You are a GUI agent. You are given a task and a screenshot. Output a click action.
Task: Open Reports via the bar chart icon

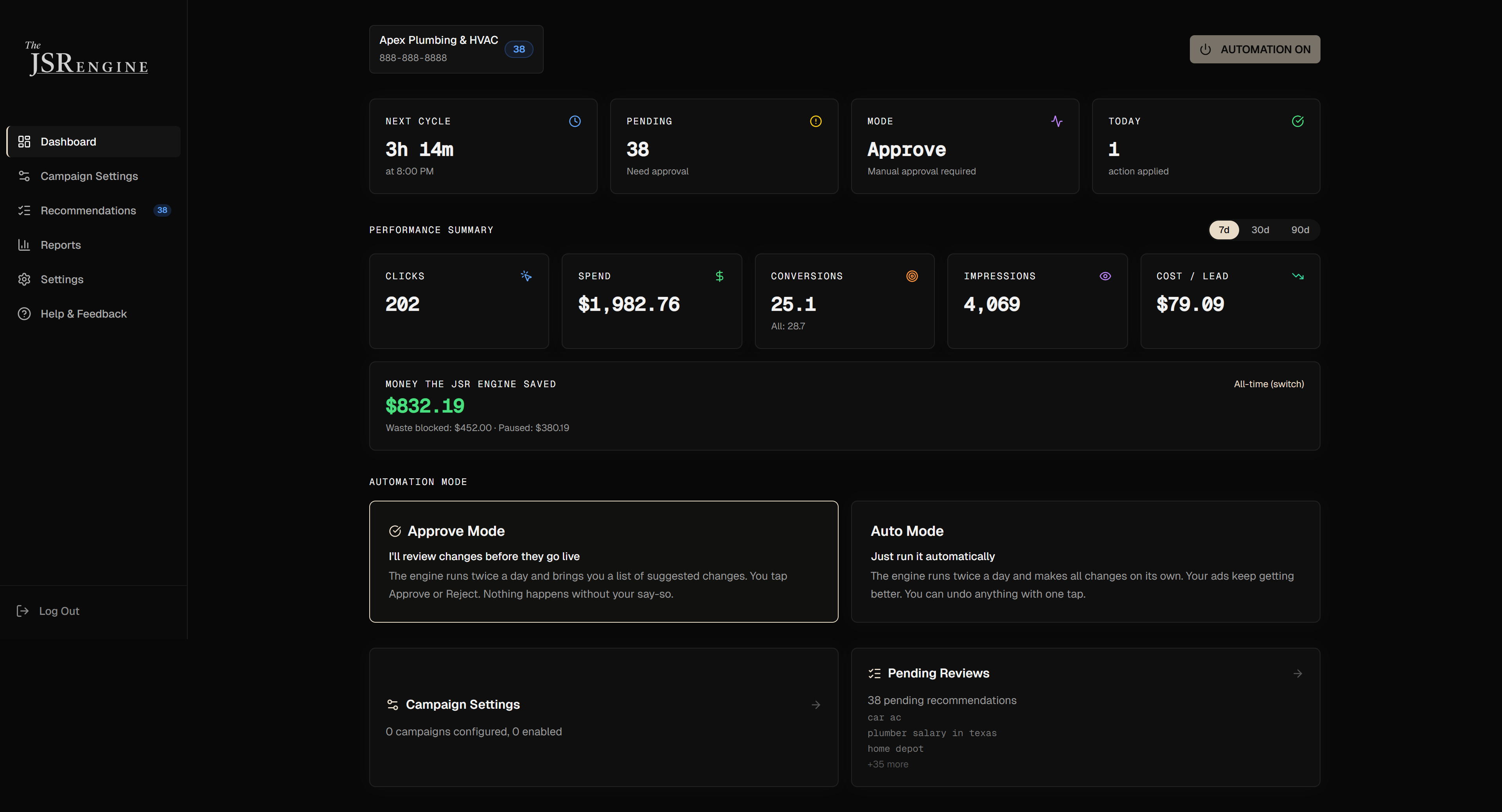[x=24, y=245]
